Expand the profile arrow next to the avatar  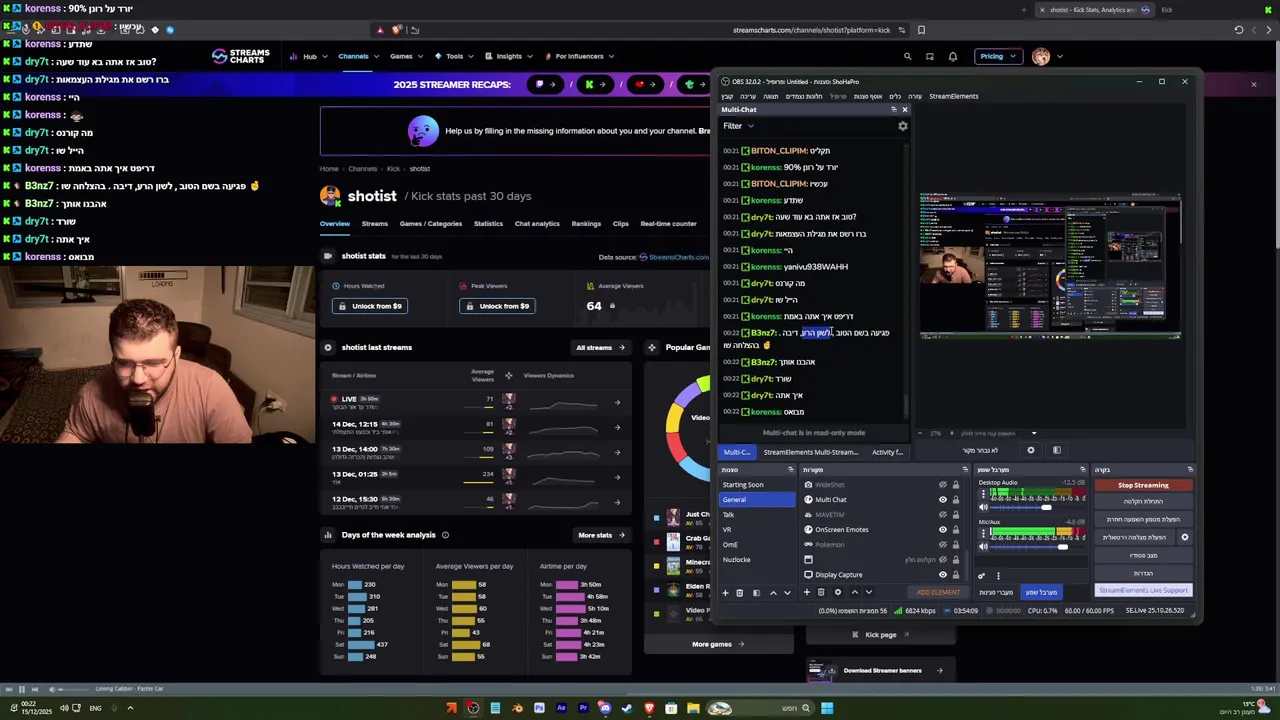tap(1059, 57)
